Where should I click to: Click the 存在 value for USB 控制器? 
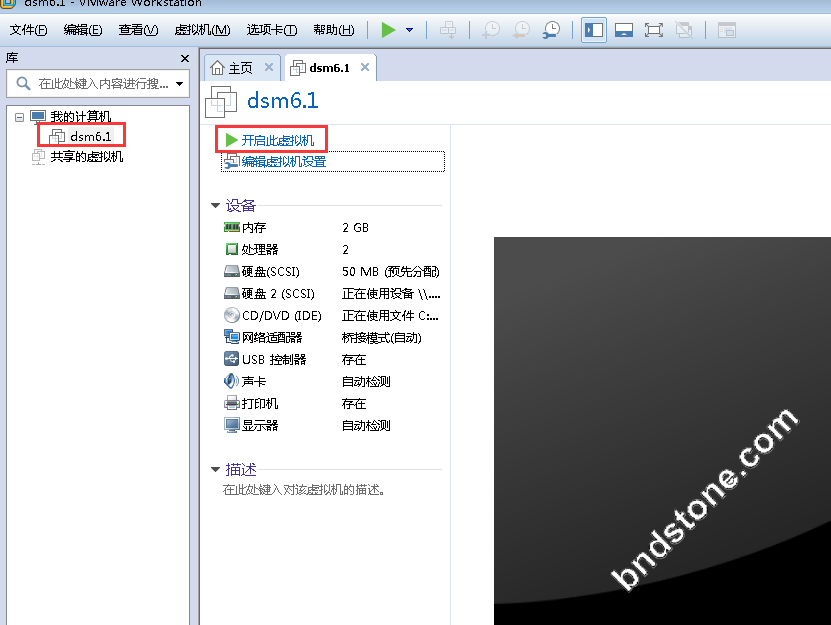point(354,359)
